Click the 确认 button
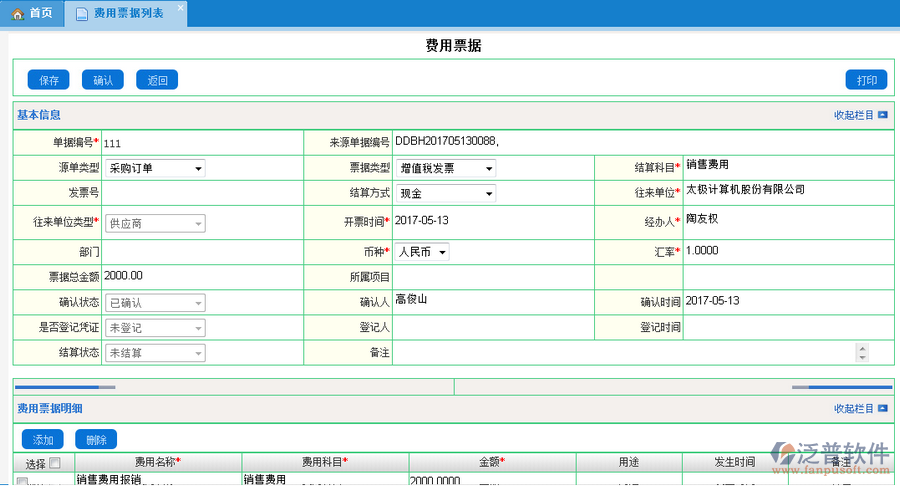This screenshot has height=486, width=900. (x=102, y=80)
